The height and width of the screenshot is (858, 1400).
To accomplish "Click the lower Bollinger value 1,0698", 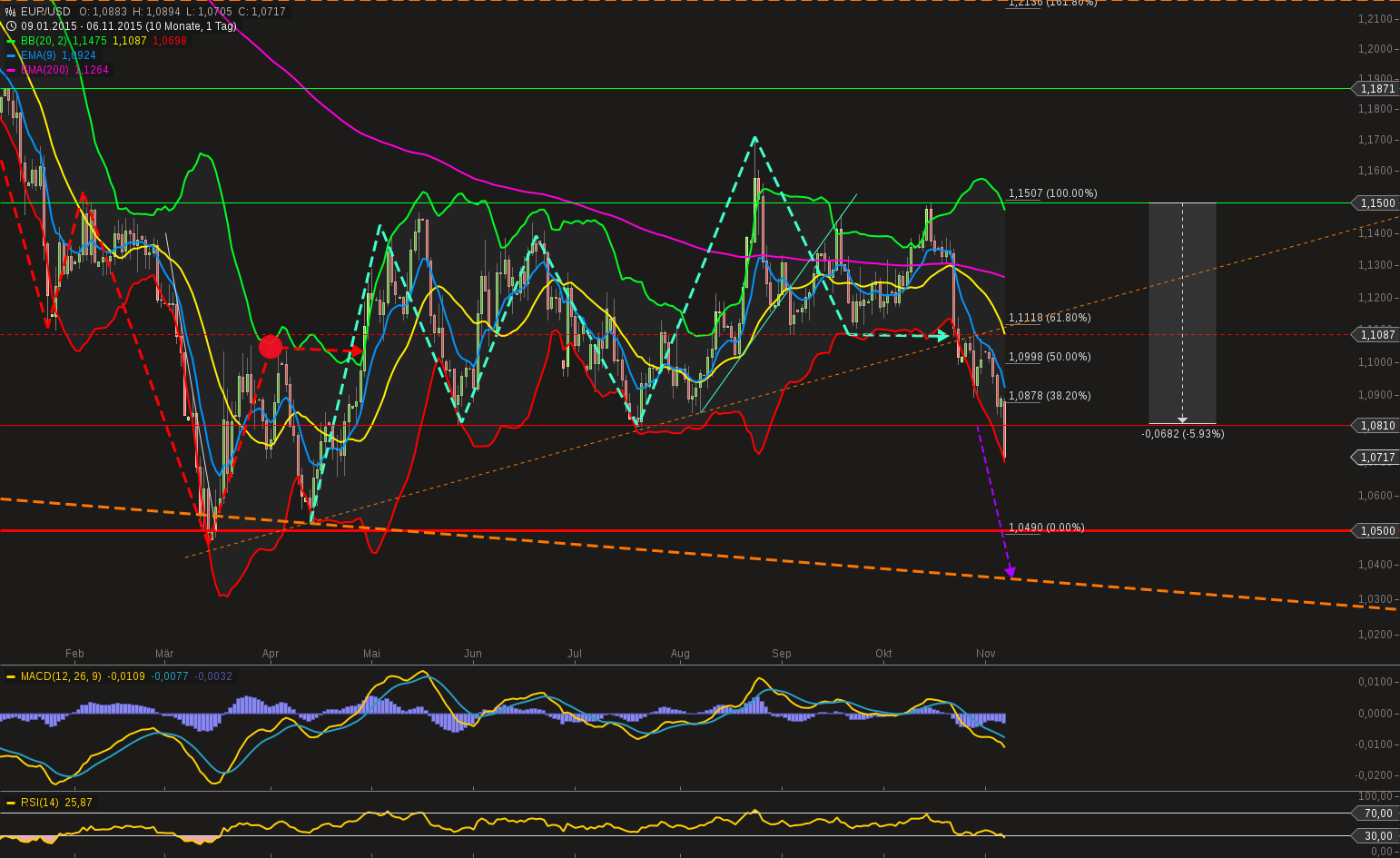I will (x=170, y=41).
